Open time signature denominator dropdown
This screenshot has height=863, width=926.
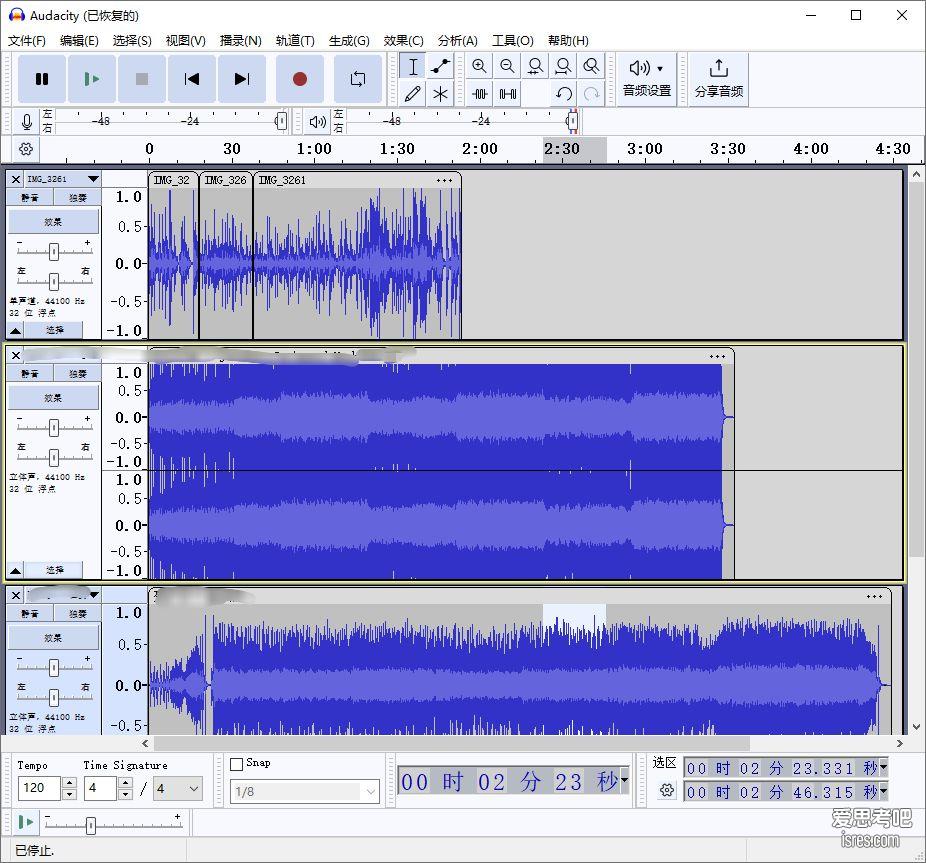(x=178, y=789)
